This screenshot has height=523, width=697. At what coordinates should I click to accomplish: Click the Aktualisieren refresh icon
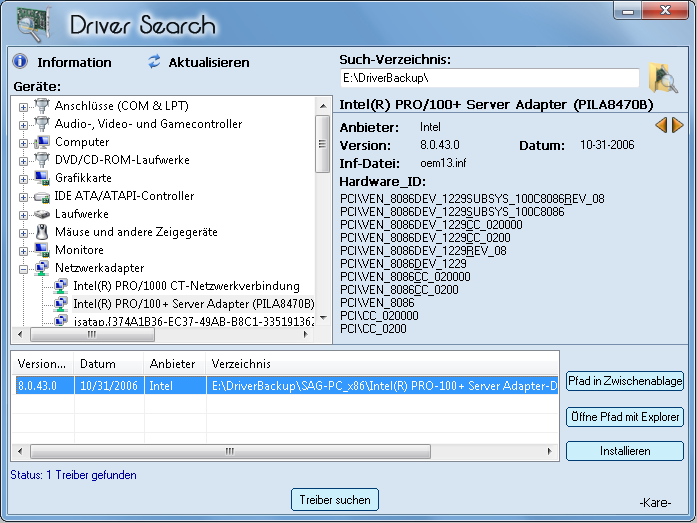pyautogui.click(x=154, y=62)
